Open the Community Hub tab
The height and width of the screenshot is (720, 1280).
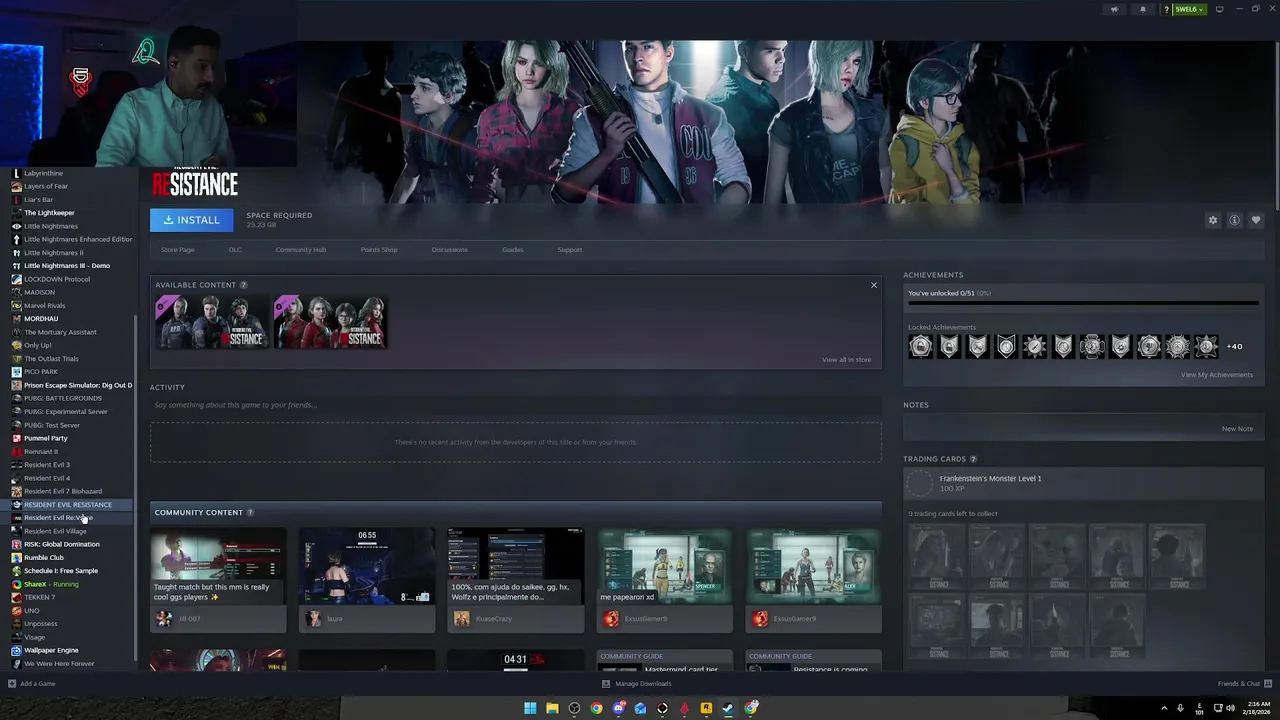coord(301,250)
